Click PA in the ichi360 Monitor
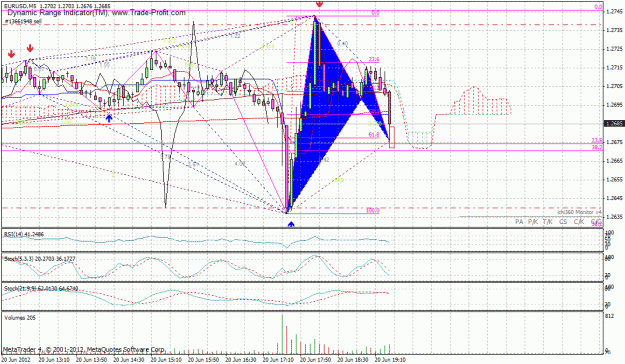The image size is (625, 364). tap(519, 221)
